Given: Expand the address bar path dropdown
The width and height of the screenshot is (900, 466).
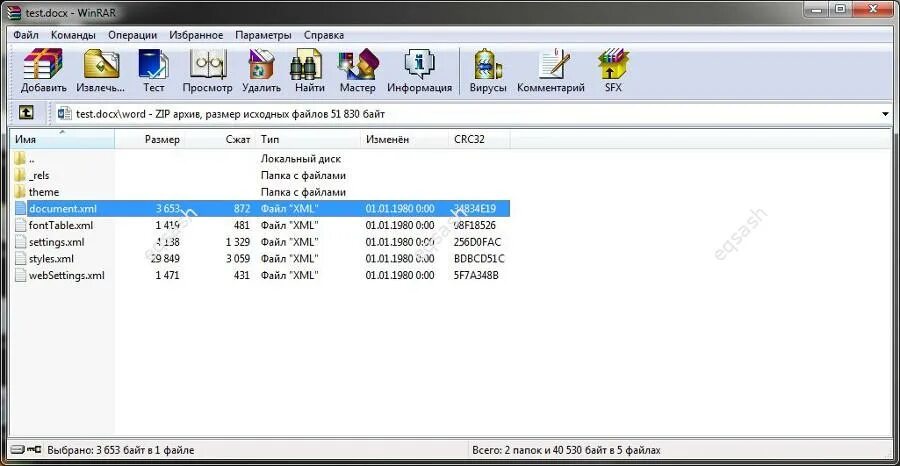Looking at the screenshot, I should tap(885, 114).
